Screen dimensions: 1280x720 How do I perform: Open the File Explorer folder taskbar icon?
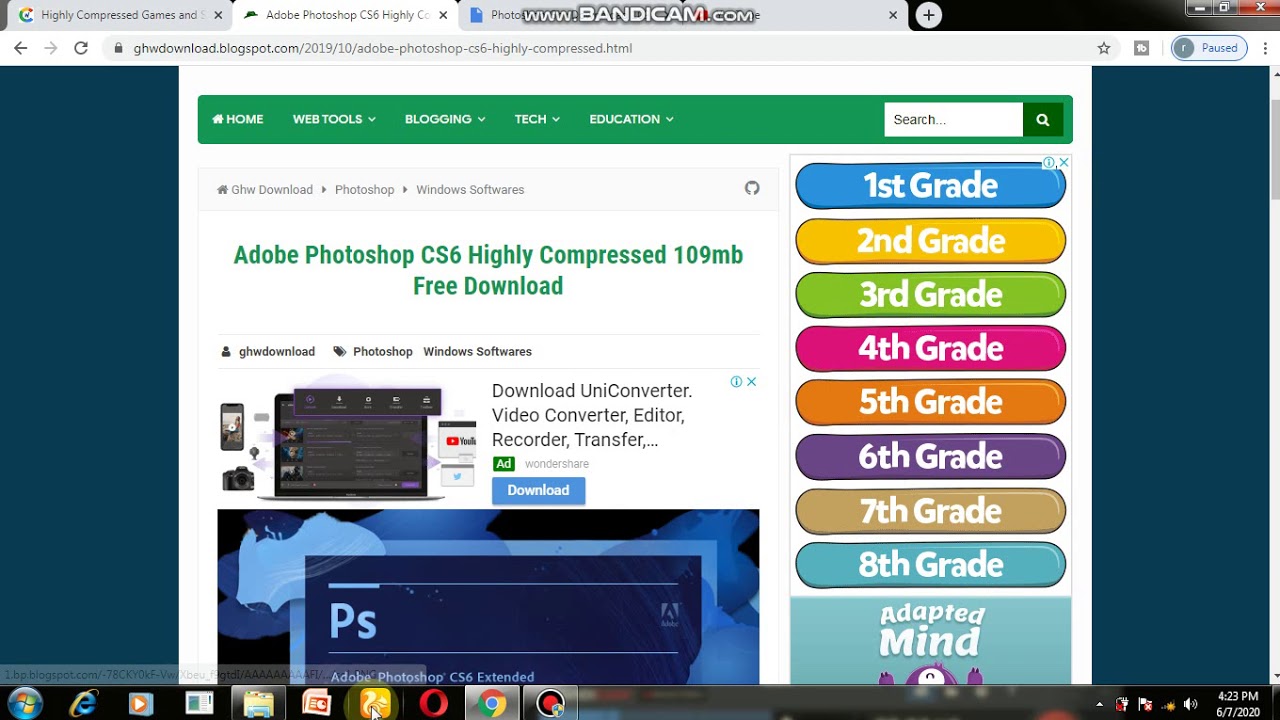258,704
